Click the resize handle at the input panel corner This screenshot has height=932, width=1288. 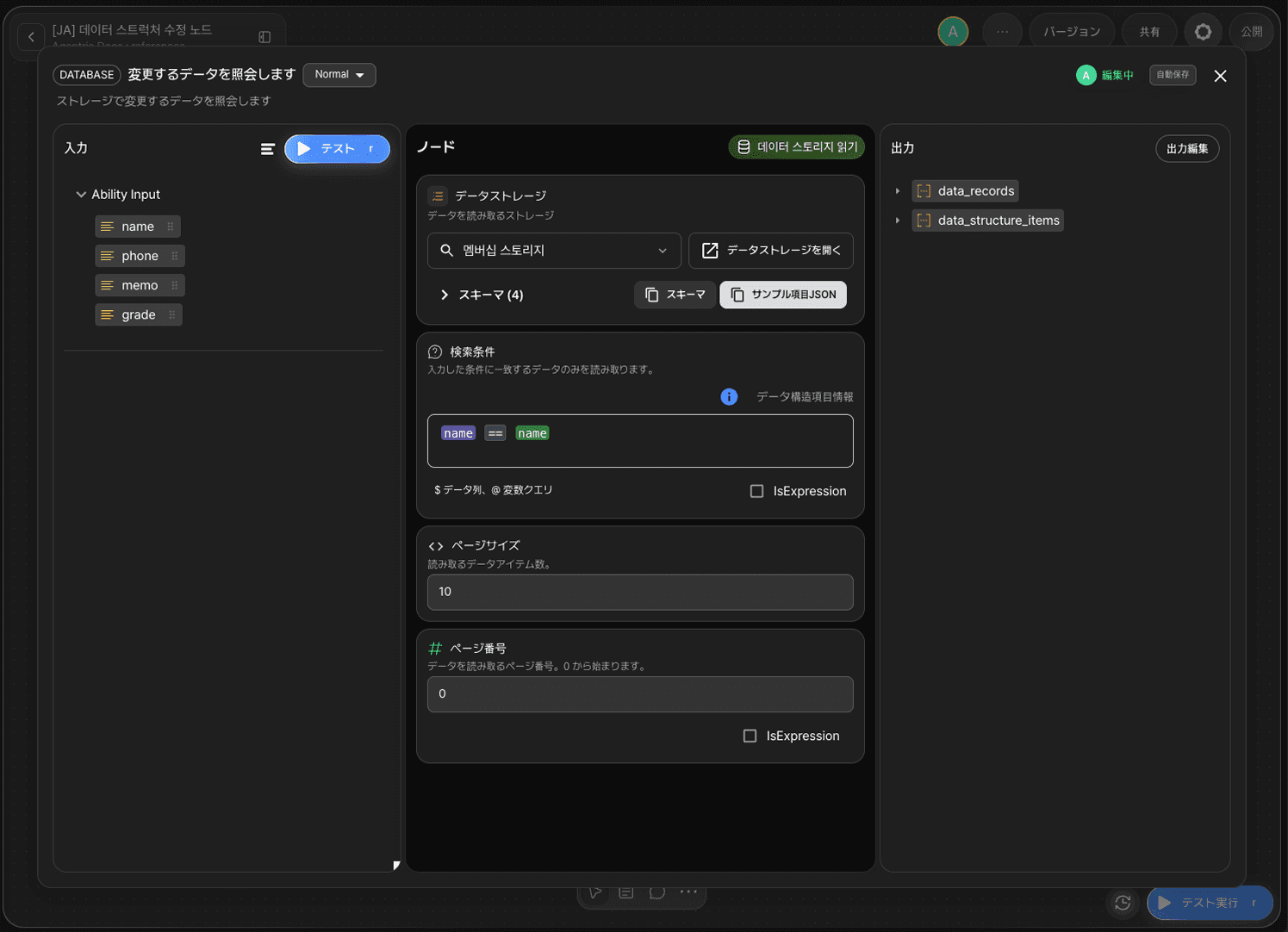tap(395, 866)
